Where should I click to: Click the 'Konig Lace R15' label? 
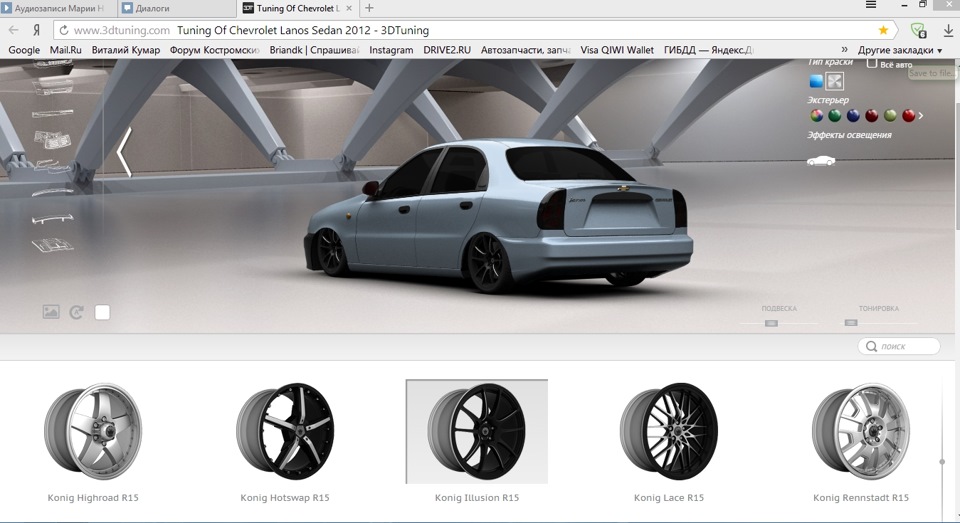[x=669, y=497]
